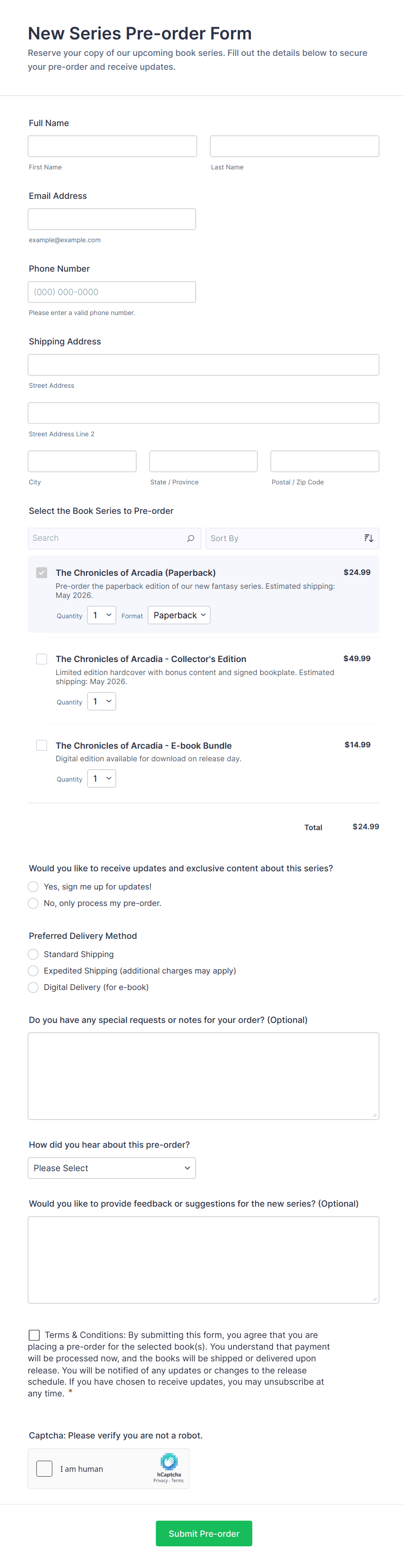Open the 'How did you hear' Please Select dropdown

pyautogui.click(x=111, y=1168)
